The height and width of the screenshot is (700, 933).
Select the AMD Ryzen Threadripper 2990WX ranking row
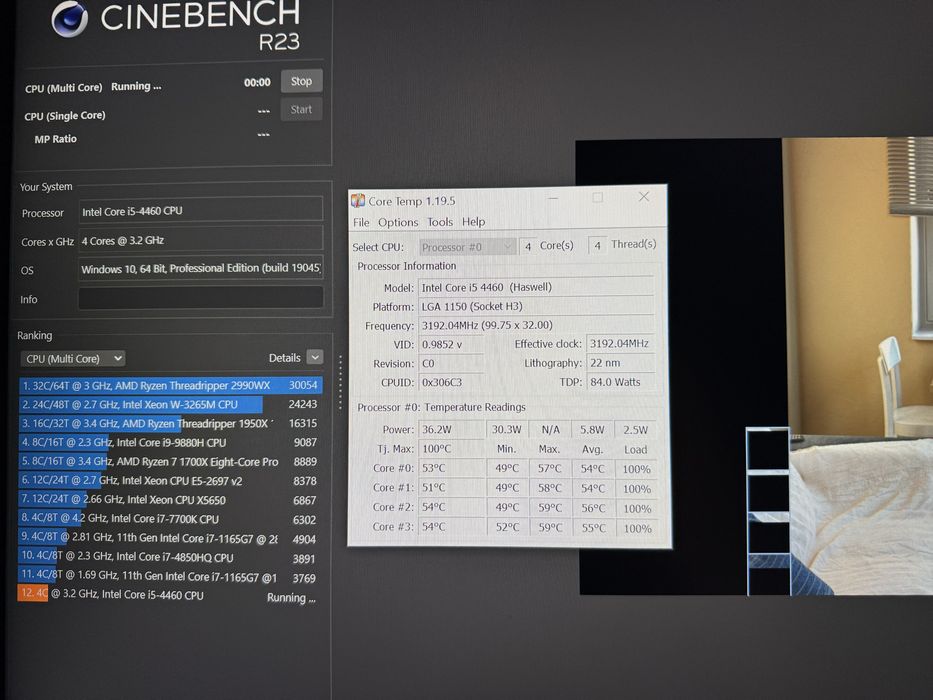[x=171, y=385]
